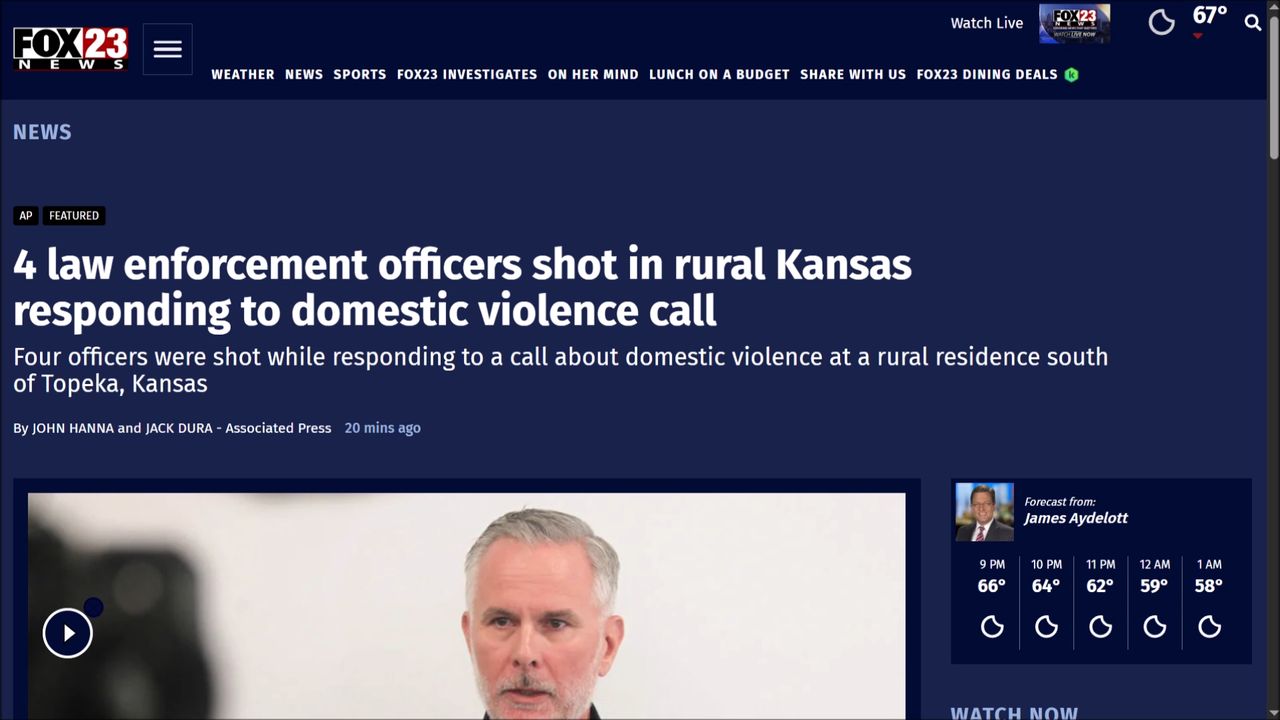Open the Sports menu item
The width and height of the screenshot is (1280, 720).
[x=360, y=74]
